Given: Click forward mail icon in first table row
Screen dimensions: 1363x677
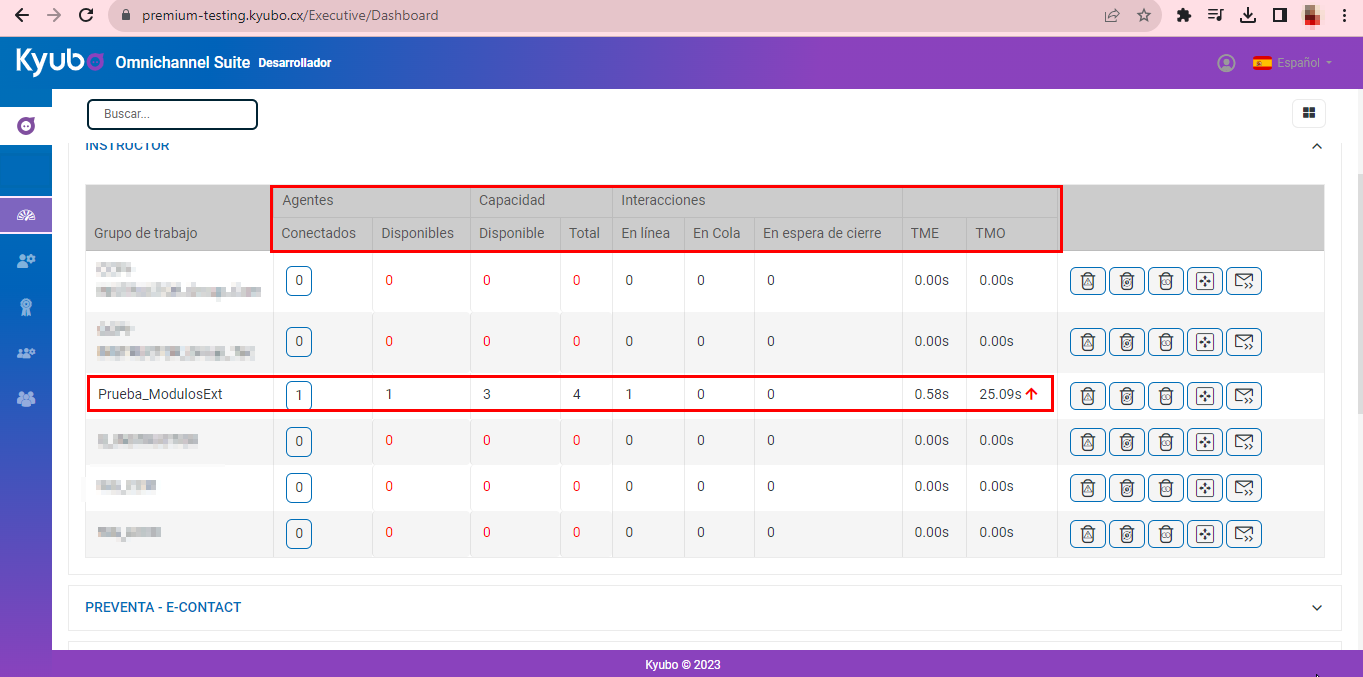Looking at the screenshot, I should tap(1244, 281).
